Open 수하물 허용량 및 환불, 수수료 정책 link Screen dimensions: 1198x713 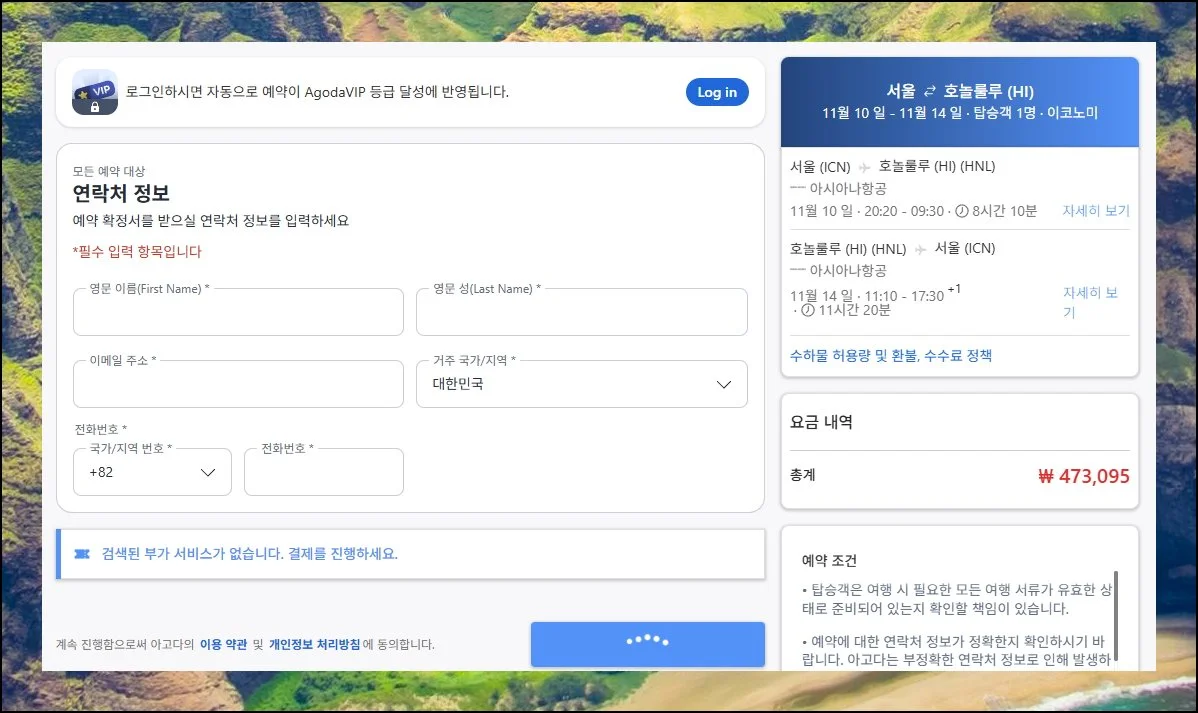click(891, 355)
